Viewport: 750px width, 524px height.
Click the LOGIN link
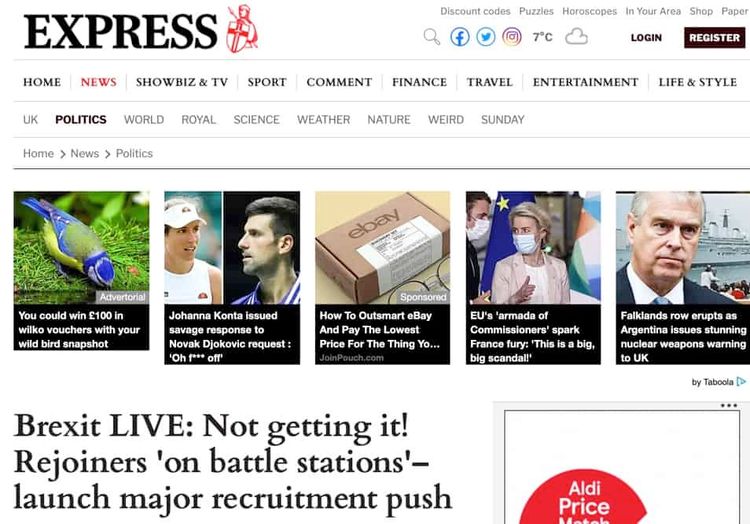646,37
